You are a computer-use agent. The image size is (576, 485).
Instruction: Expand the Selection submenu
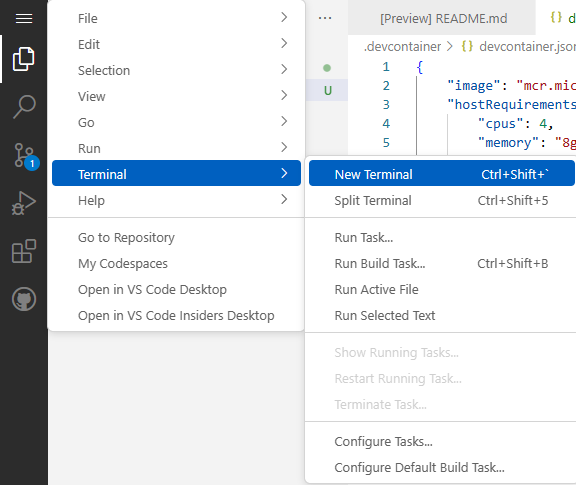(x=176, y=70)
